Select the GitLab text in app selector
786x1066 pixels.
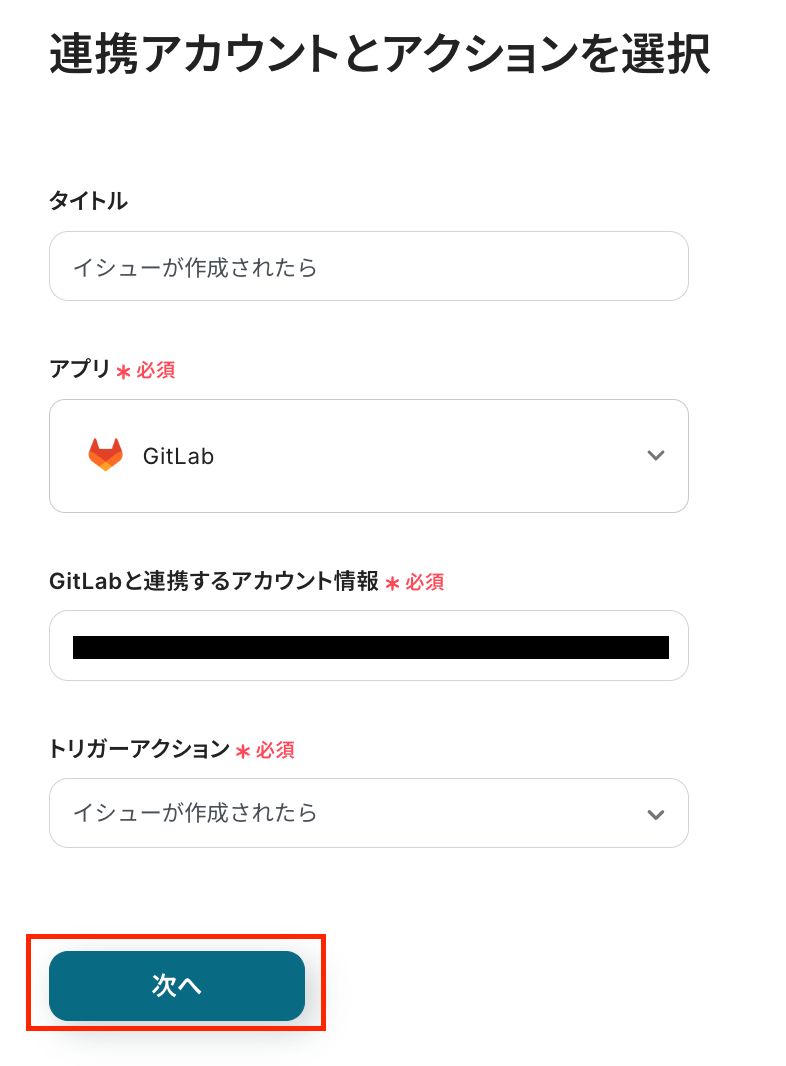[x=178, y=456]
